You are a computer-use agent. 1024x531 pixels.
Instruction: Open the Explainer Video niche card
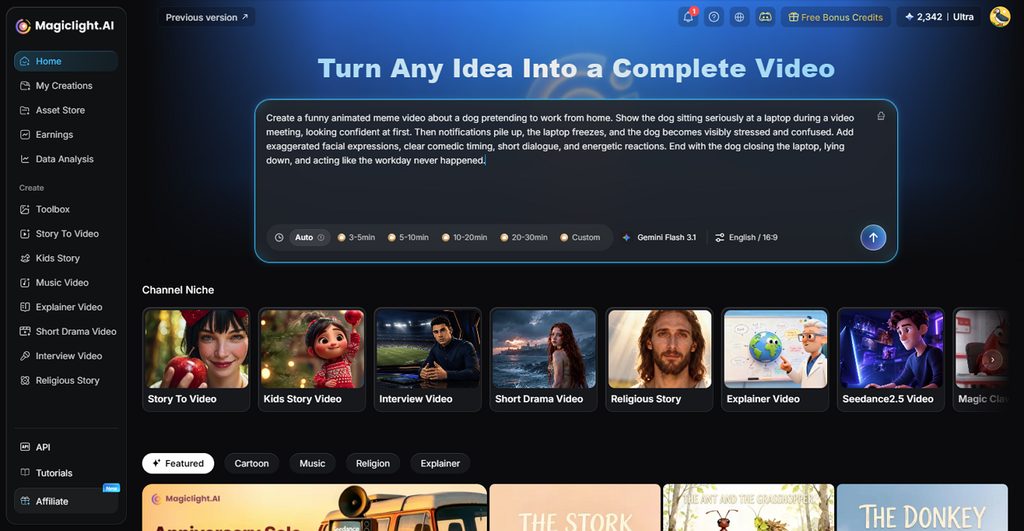[x=775, y=359]
